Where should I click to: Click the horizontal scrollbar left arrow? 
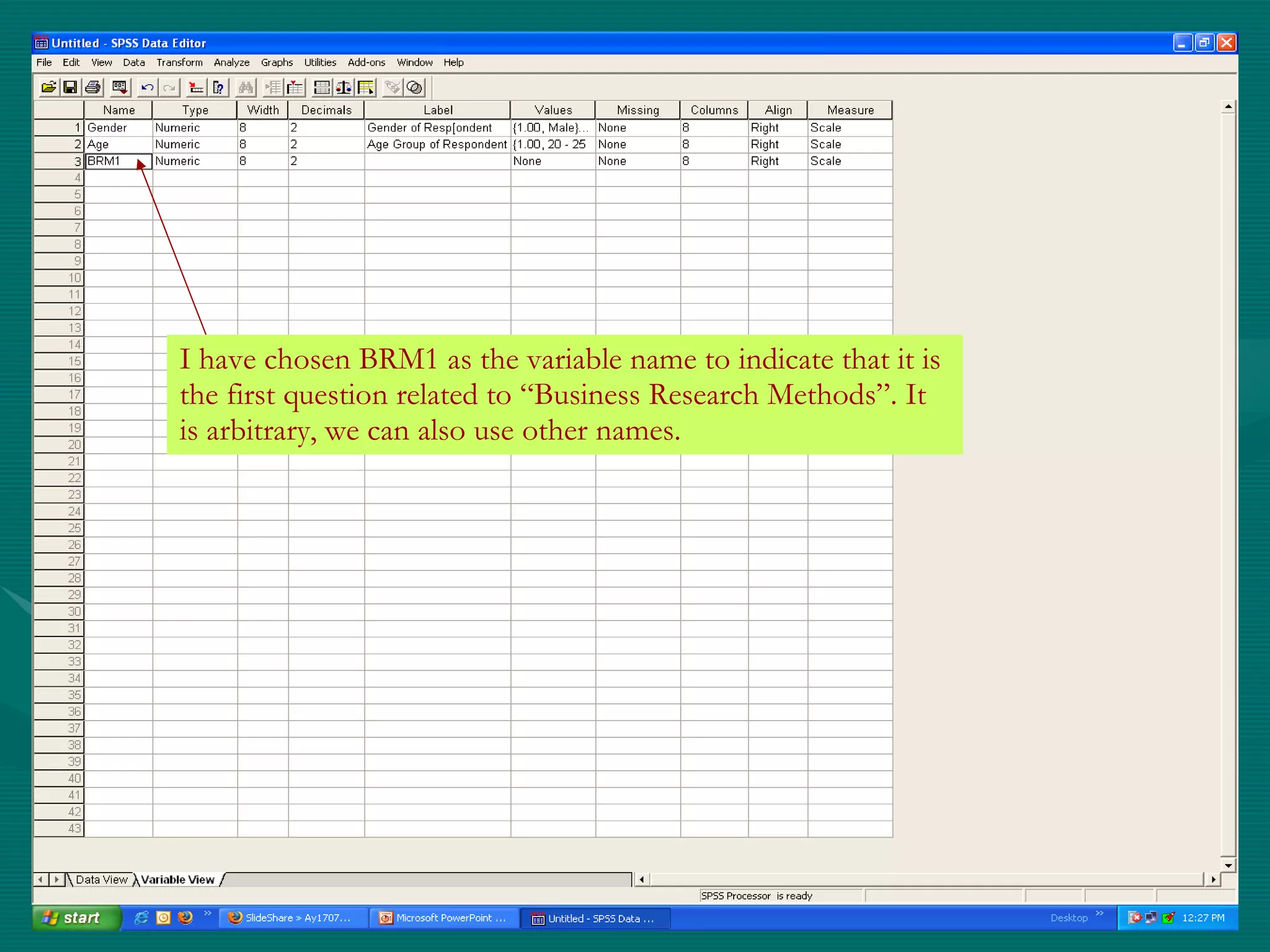641,879
